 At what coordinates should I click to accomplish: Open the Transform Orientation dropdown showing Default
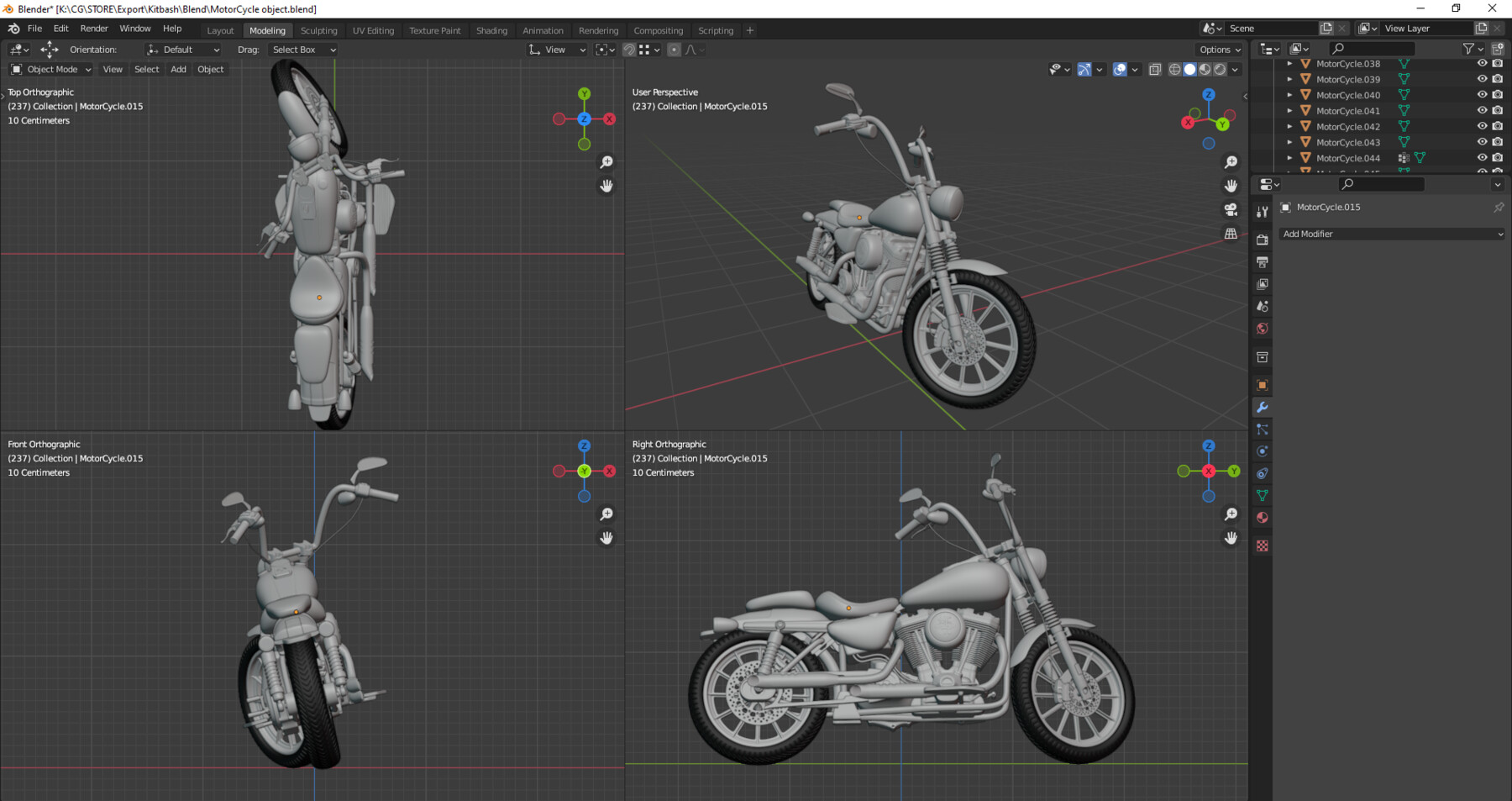pos(183,49)
